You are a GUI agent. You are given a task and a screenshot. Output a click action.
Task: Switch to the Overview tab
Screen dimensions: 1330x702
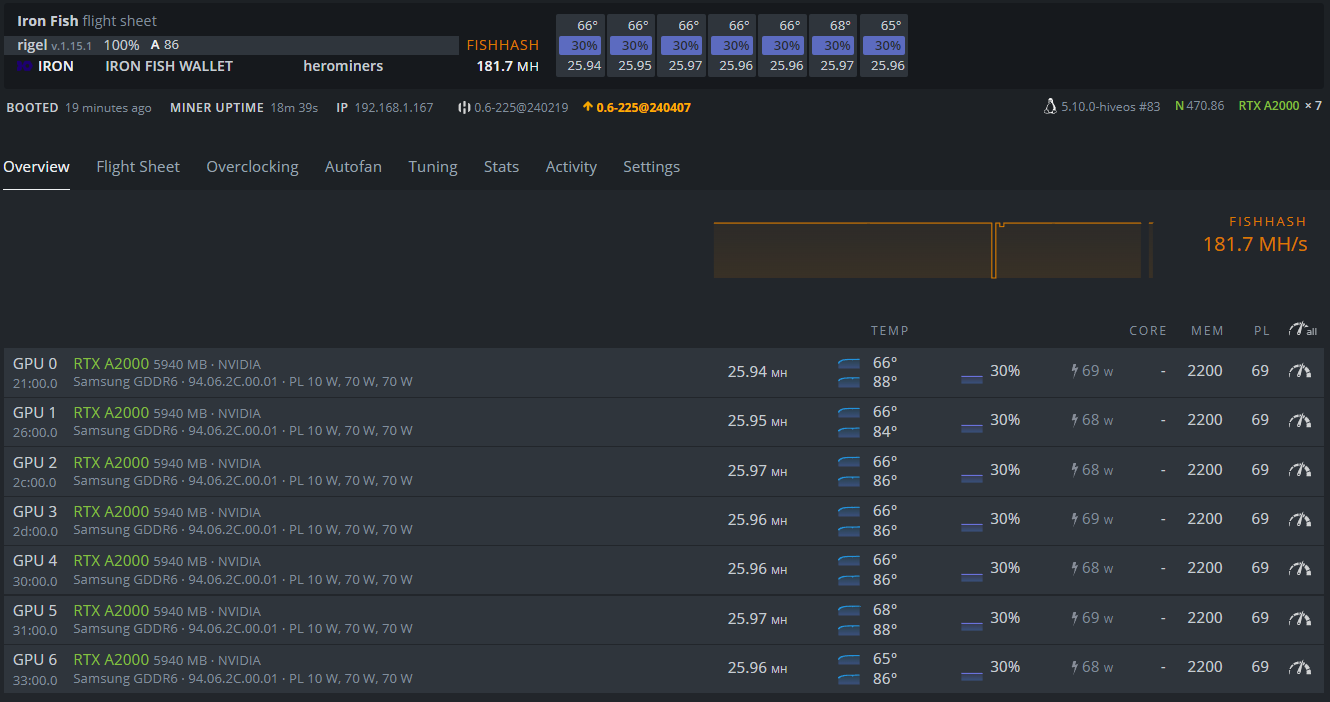(36, 167)
